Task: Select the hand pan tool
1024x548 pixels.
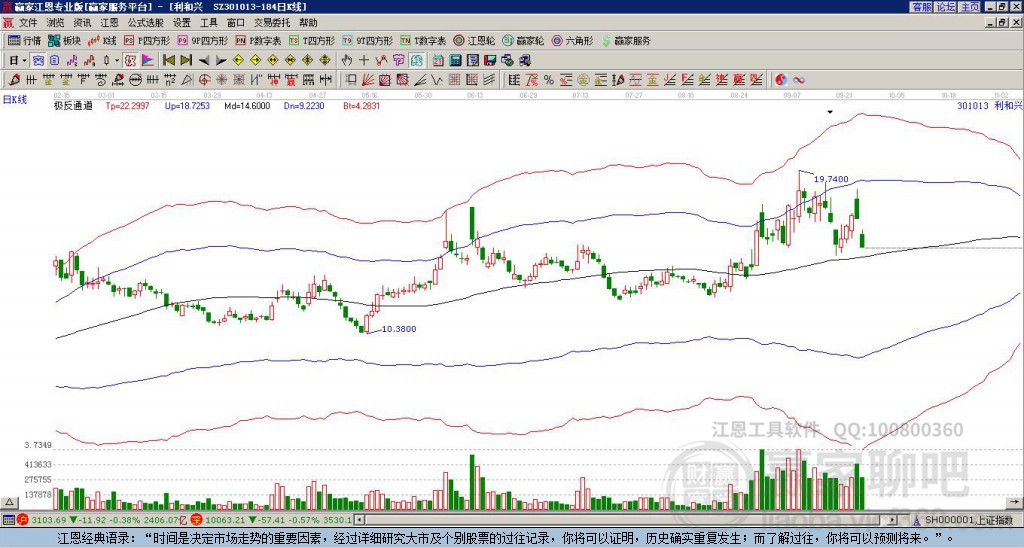Action: (x=347, y=61)
